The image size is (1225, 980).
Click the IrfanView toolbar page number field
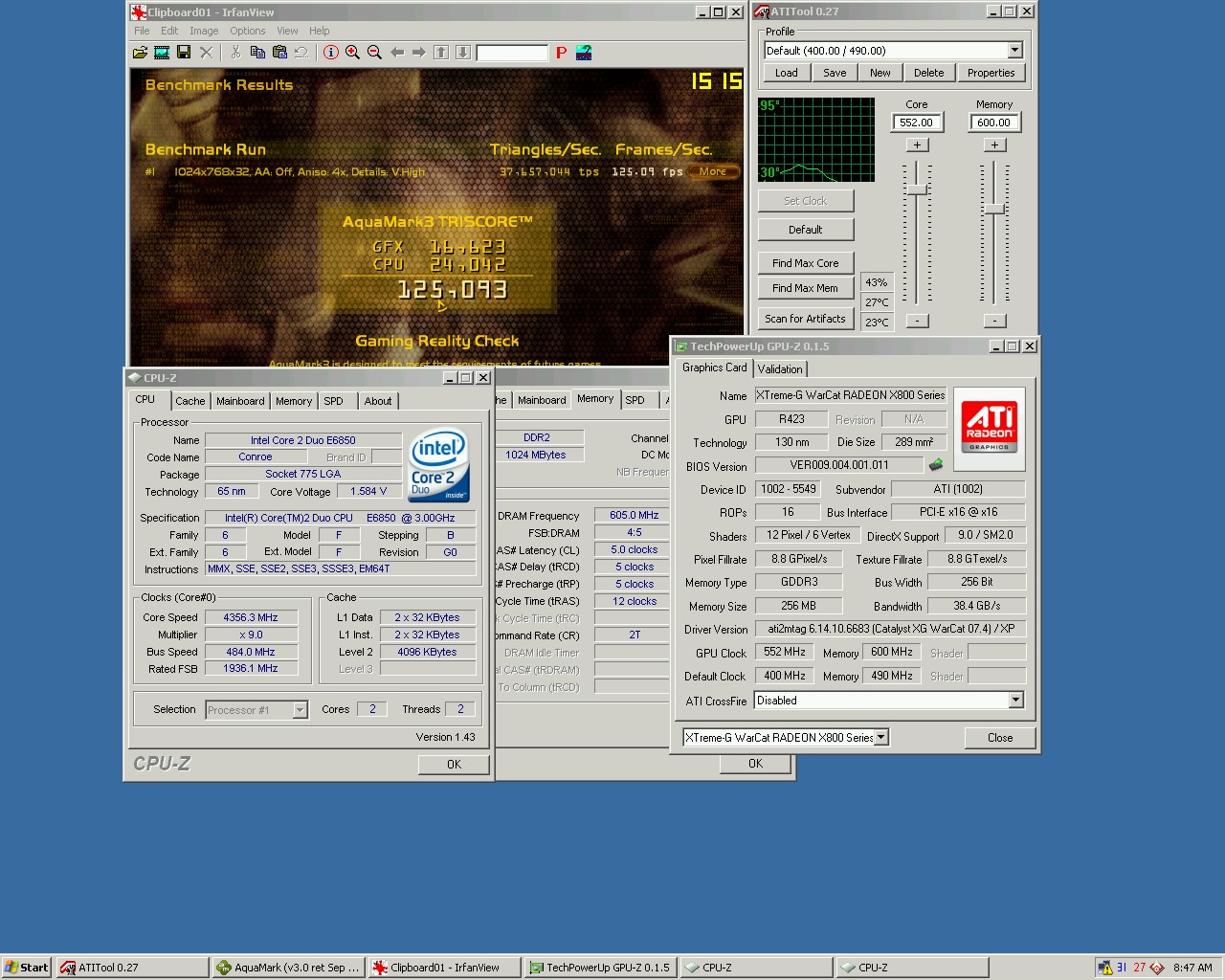point(512,53)
